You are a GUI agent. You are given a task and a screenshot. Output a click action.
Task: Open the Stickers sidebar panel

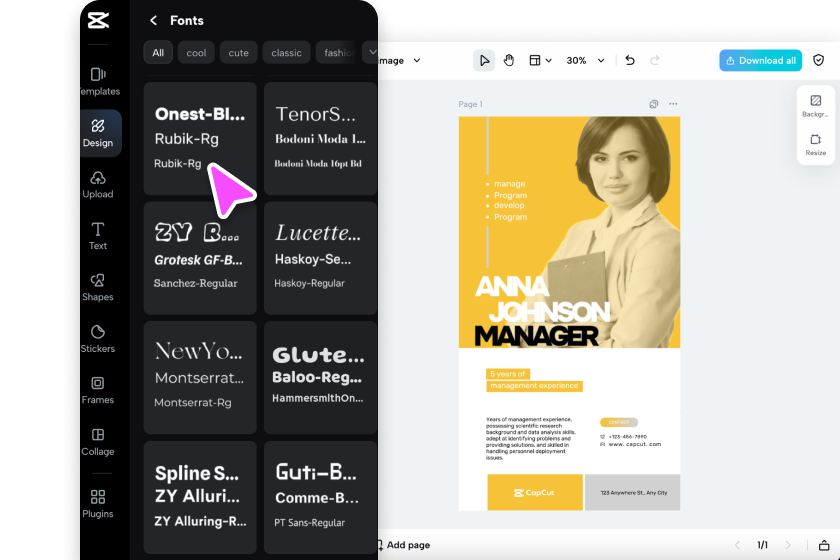coord(98,339)
